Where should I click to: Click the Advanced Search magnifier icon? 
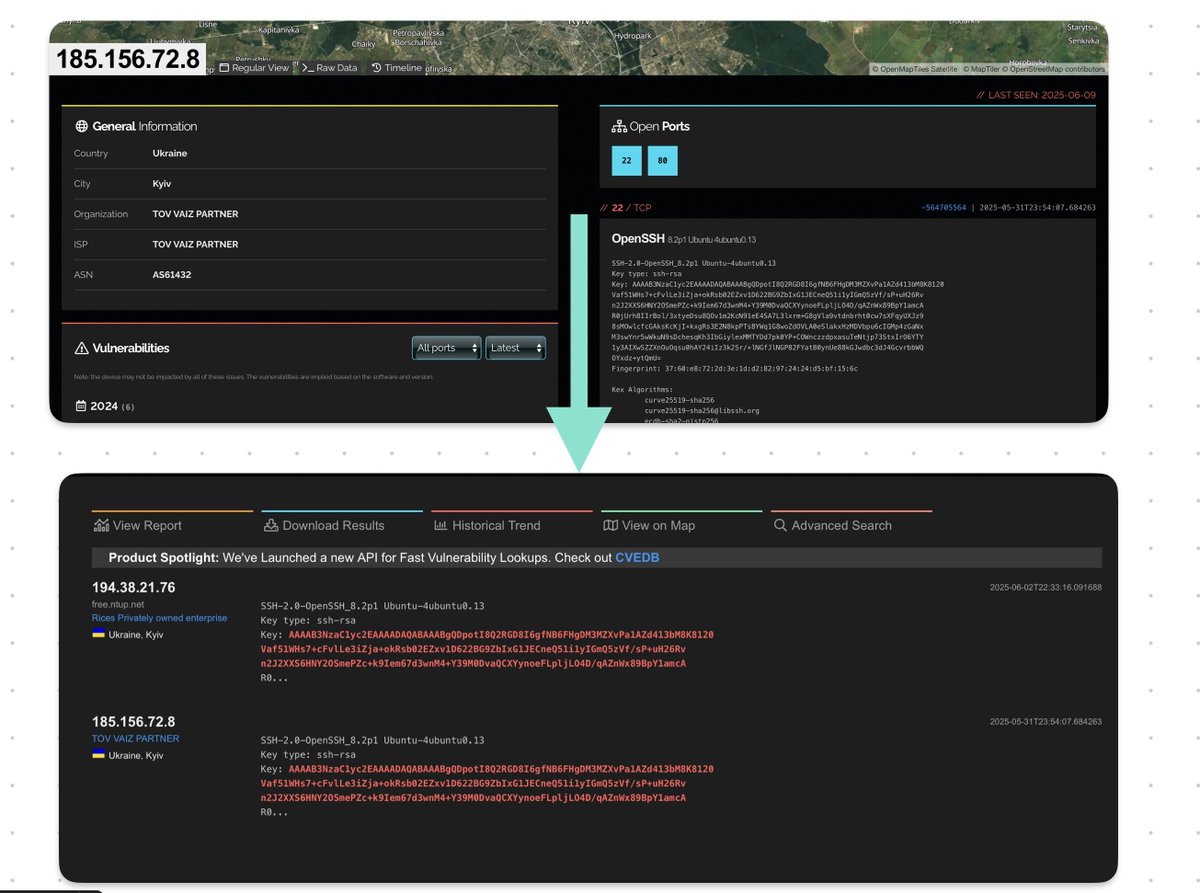pyautogui.click(x=780, y=525)
